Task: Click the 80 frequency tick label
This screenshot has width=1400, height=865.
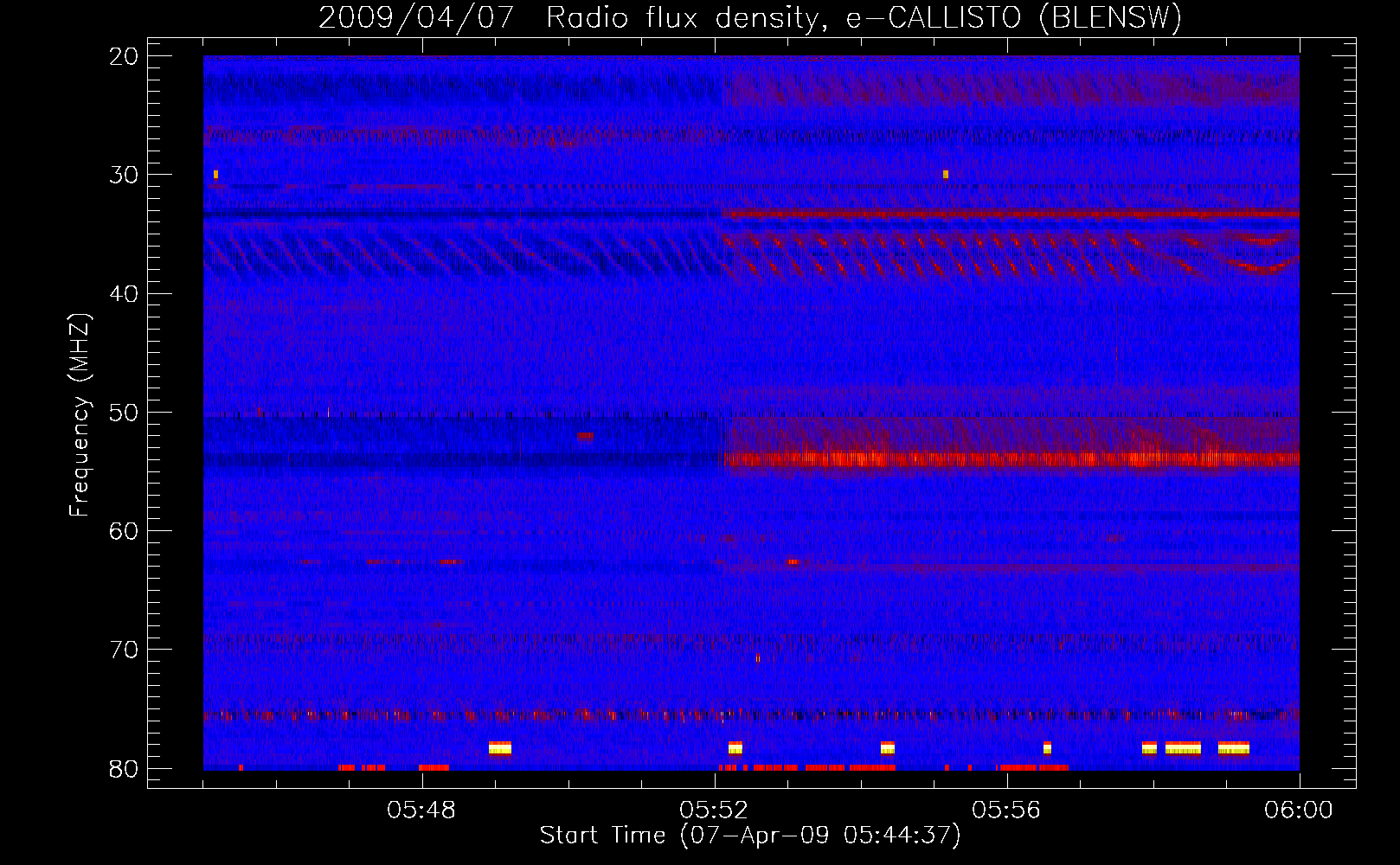Action: click(x=124, y=769)
